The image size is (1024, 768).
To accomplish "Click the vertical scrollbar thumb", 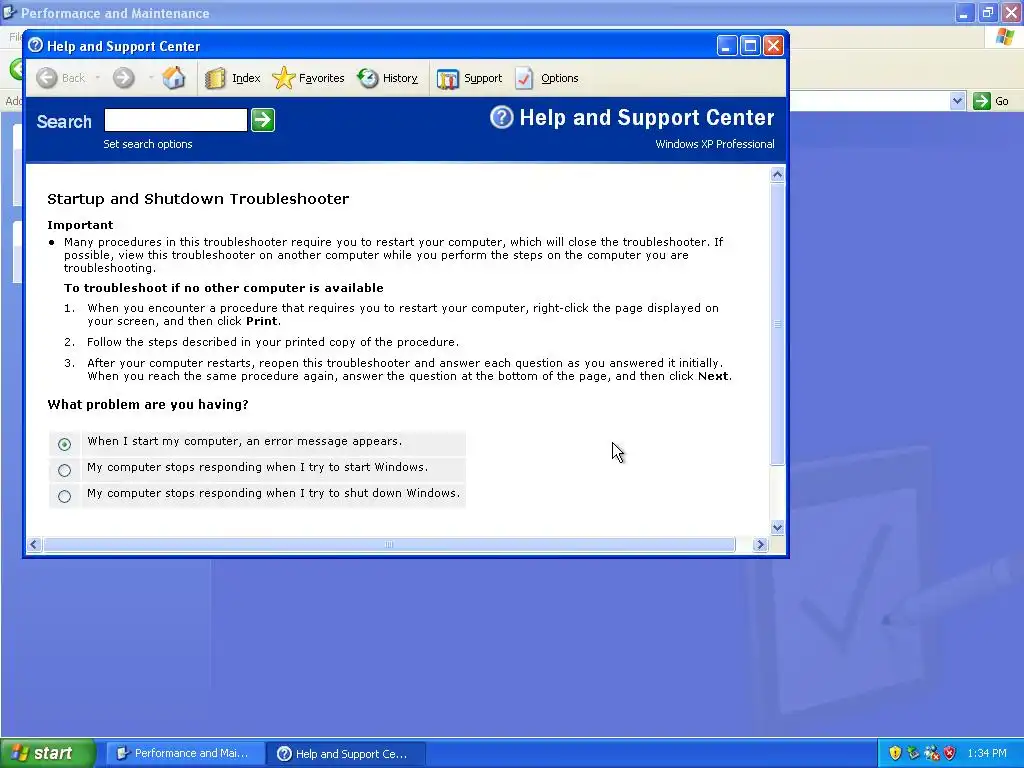I will (x=777, y=324).
